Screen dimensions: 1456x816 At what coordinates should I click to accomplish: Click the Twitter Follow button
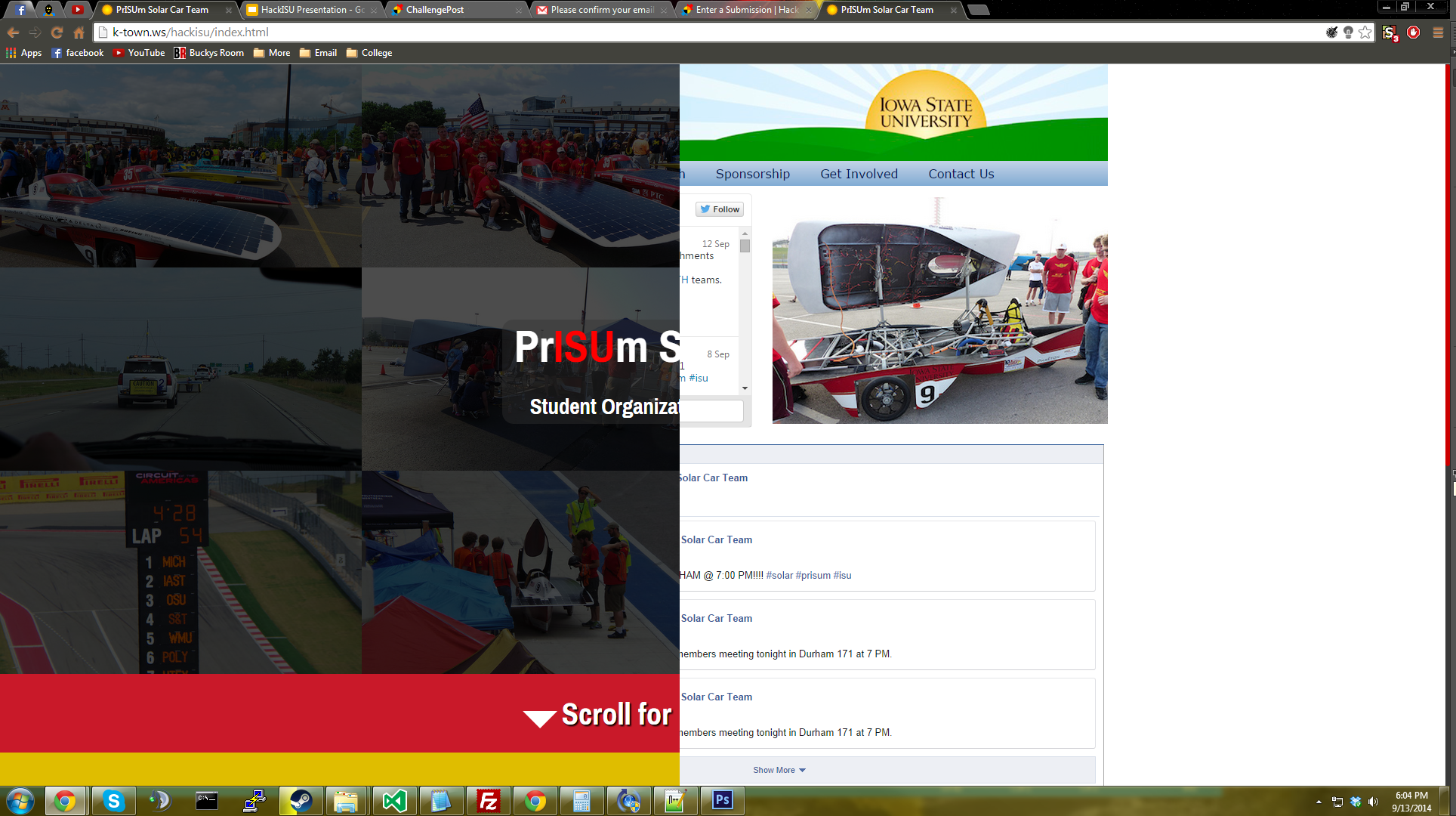(720, 209)
